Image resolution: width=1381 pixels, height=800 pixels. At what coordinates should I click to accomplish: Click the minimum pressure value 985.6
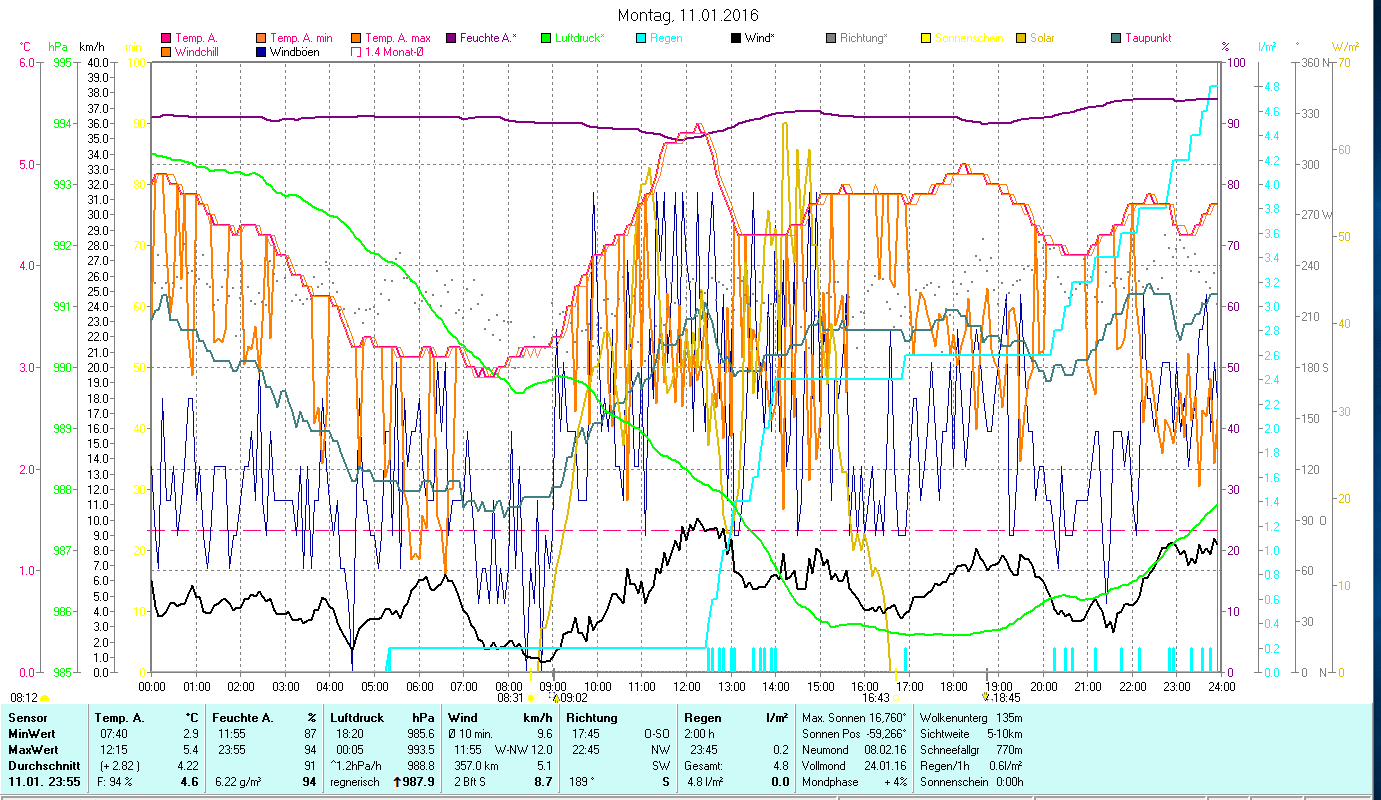click(x=421, y=734)
